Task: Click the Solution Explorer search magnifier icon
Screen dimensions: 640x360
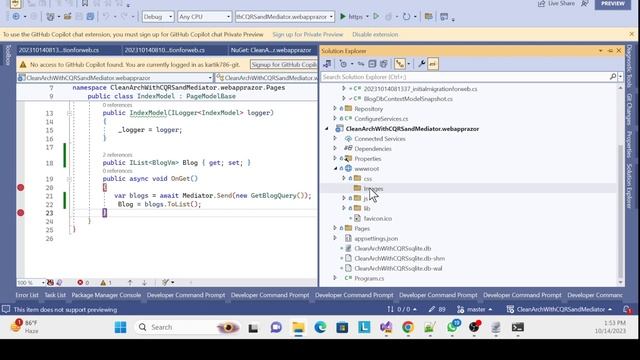Action: click(613, 77)
